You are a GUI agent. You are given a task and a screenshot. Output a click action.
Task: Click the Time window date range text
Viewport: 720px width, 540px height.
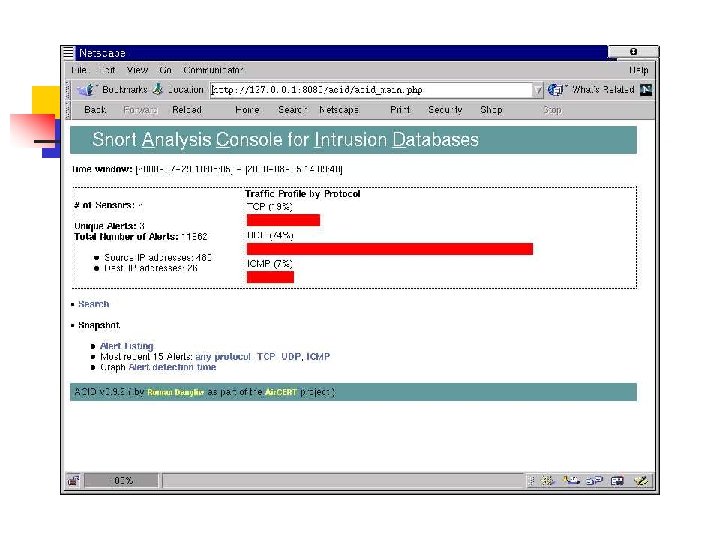point(239,169)
